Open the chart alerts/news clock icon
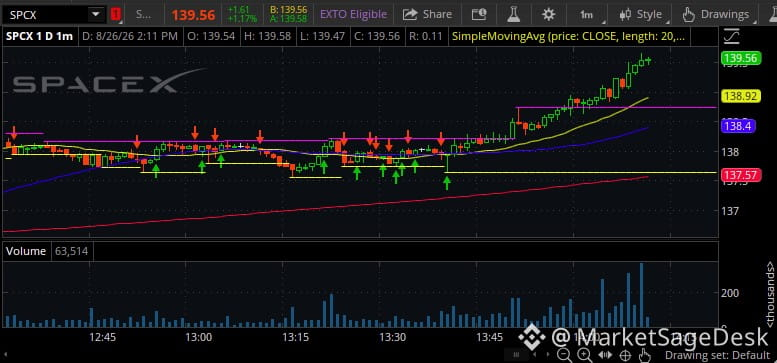777x363 pixels. tap(479, 14)
